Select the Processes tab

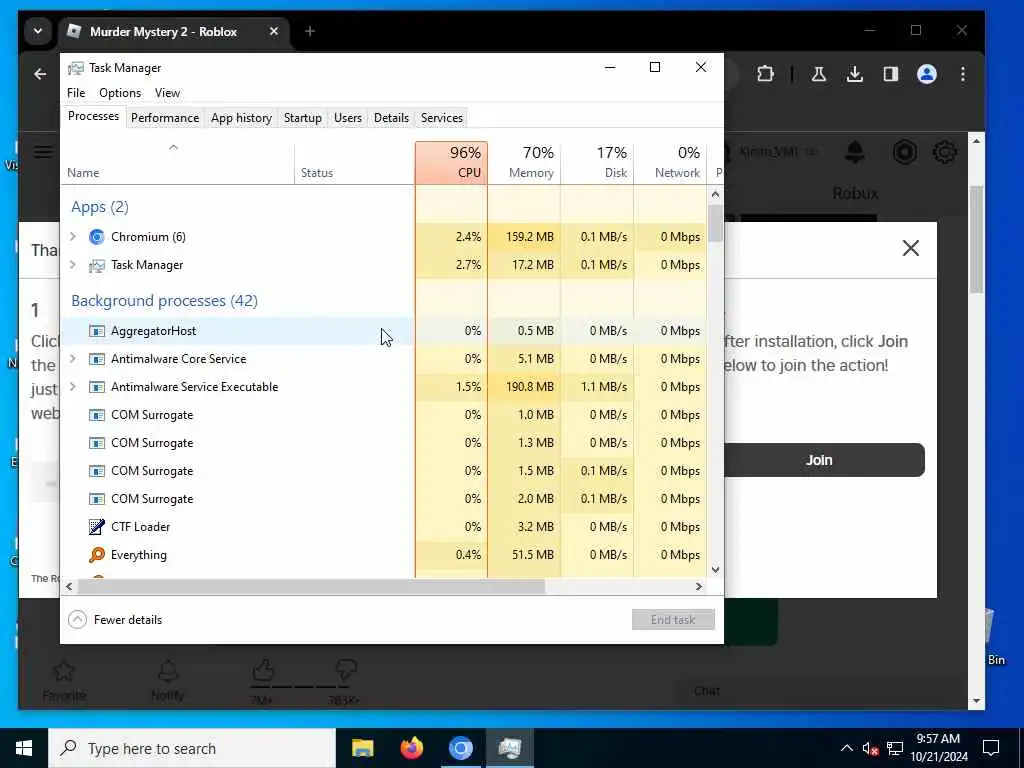coord(93,116)
